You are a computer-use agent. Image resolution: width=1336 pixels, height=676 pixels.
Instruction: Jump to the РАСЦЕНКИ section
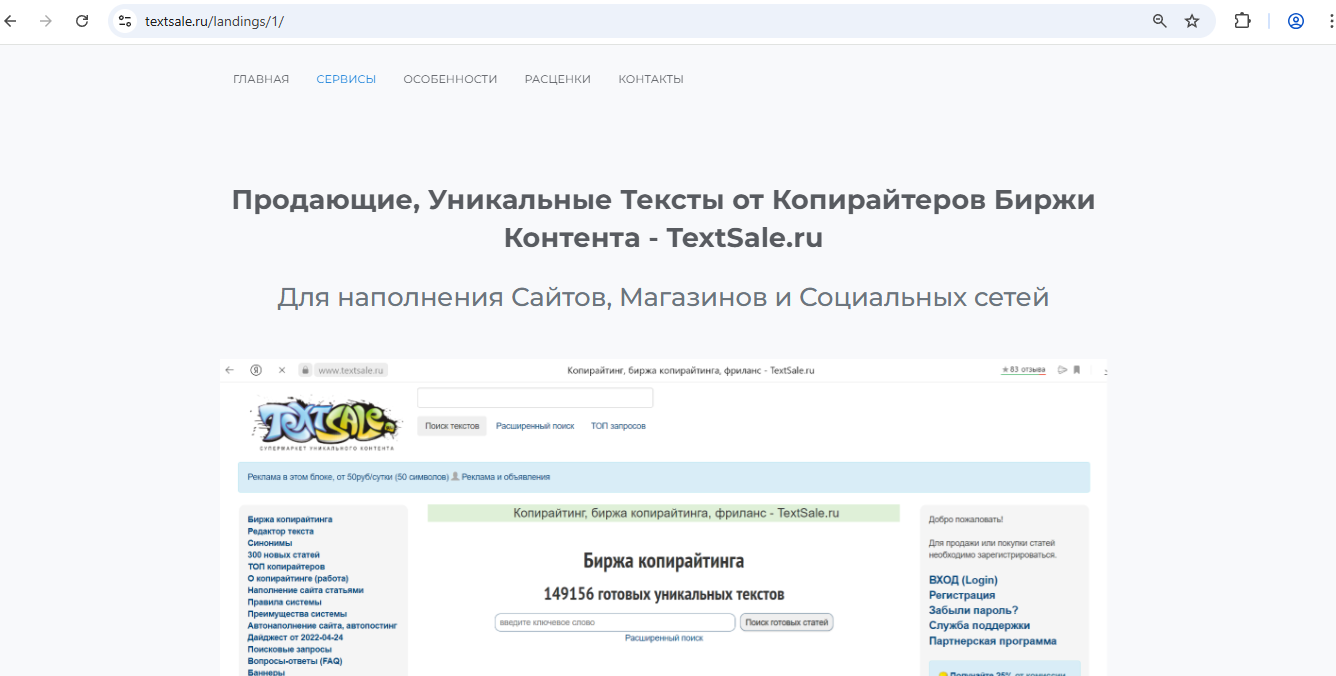[x=557, y=79]
